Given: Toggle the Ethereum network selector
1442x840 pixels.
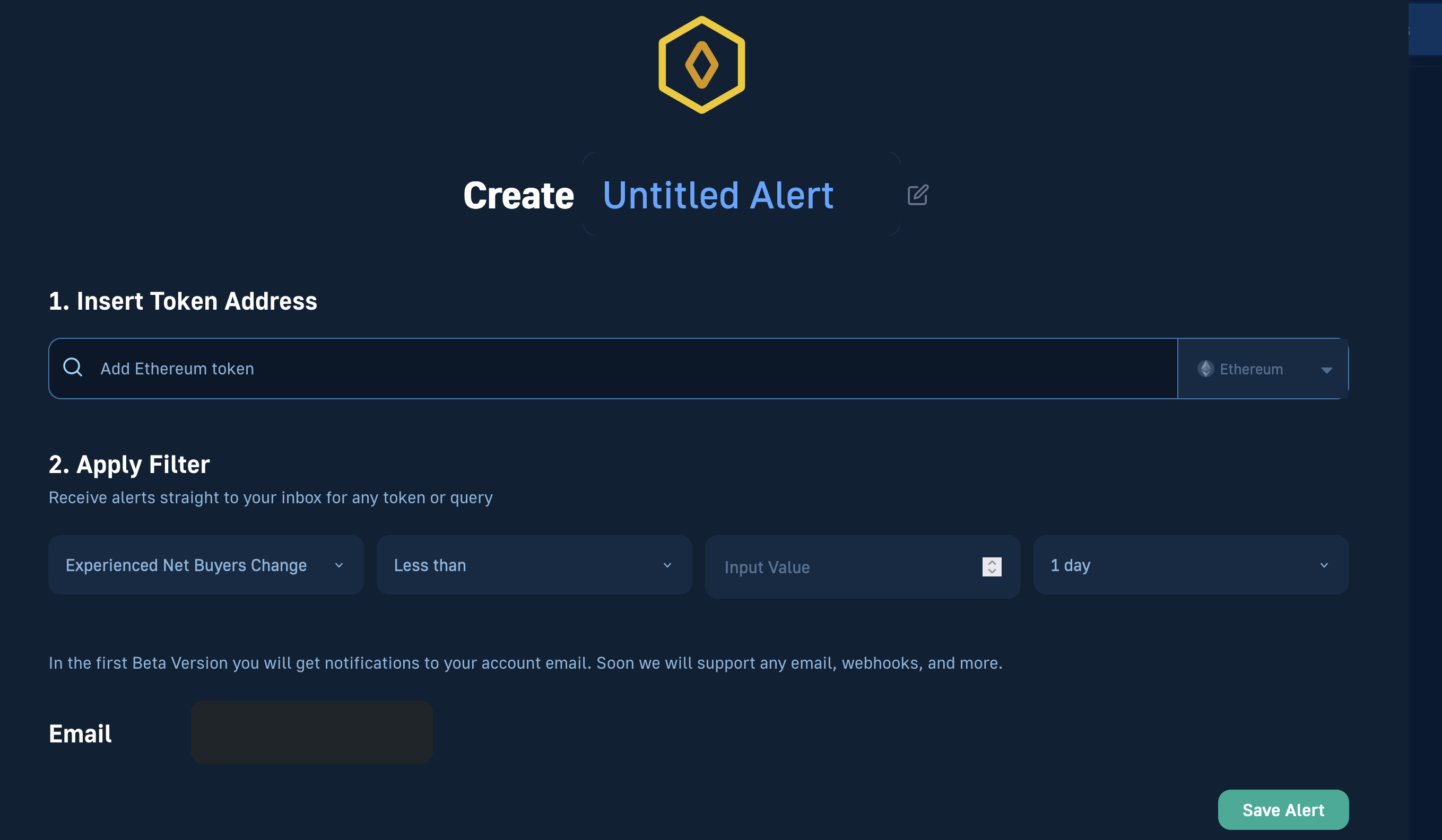Looking at the screenshot, I should click(1263, 368).
